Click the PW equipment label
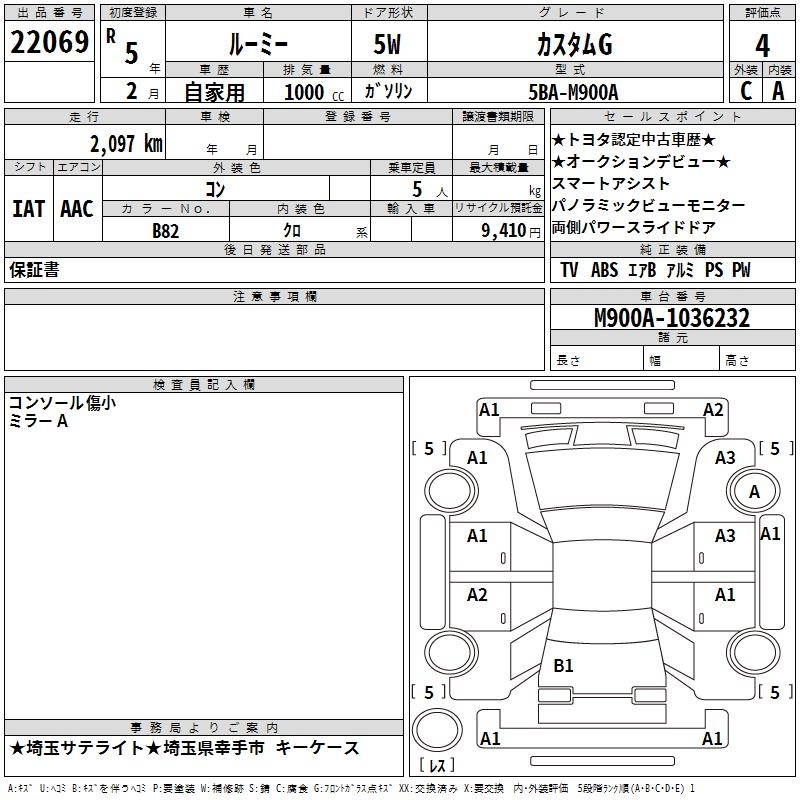800x800 pixels. 741,270
